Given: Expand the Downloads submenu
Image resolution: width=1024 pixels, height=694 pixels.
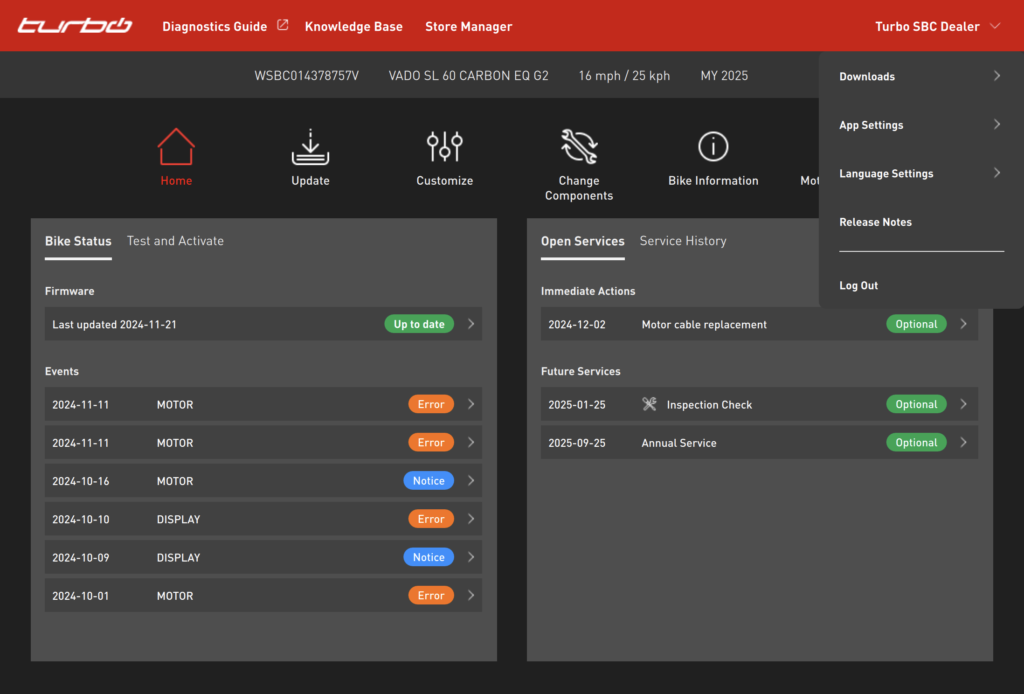Looking at the screenshot, I should [920, 77].
